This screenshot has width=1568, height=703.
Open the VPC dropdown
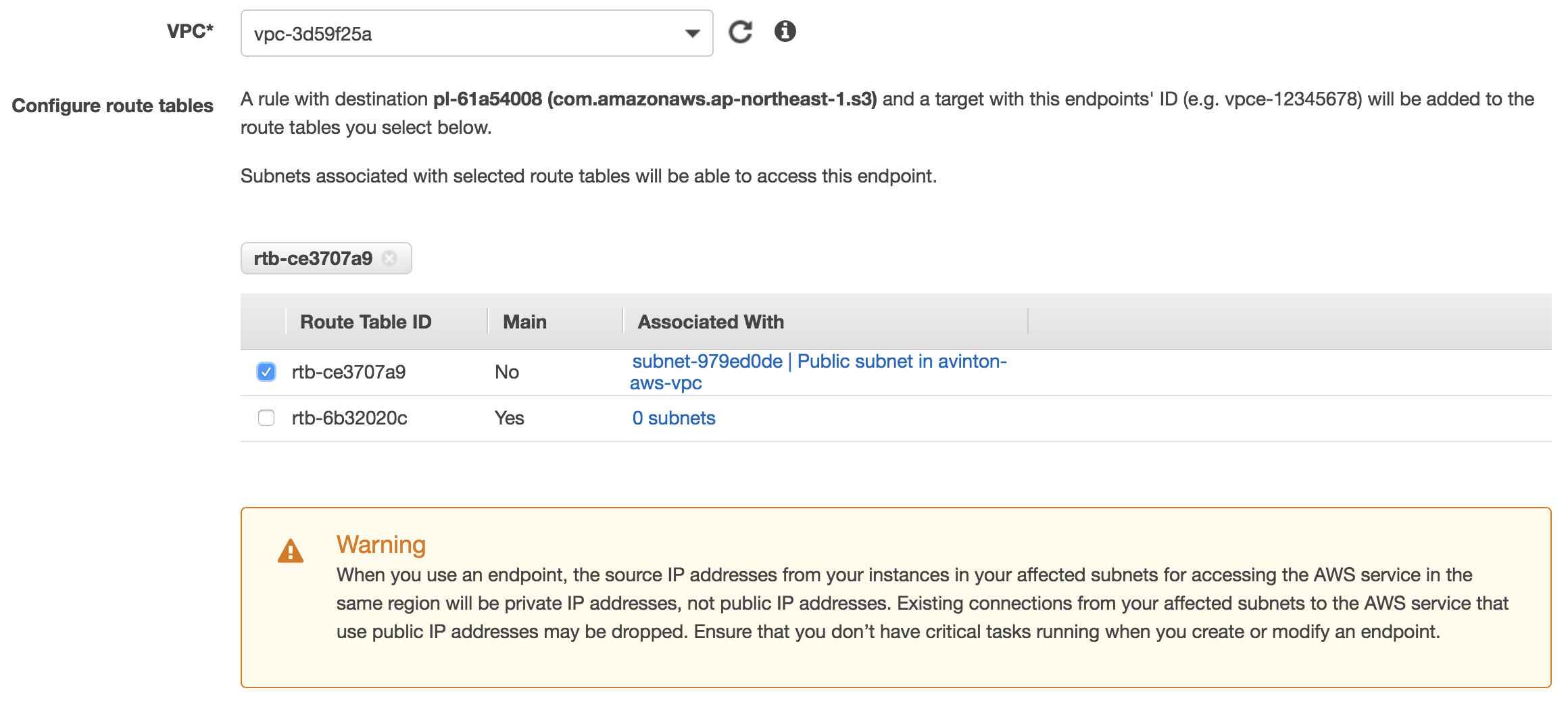tap(476, 33)
